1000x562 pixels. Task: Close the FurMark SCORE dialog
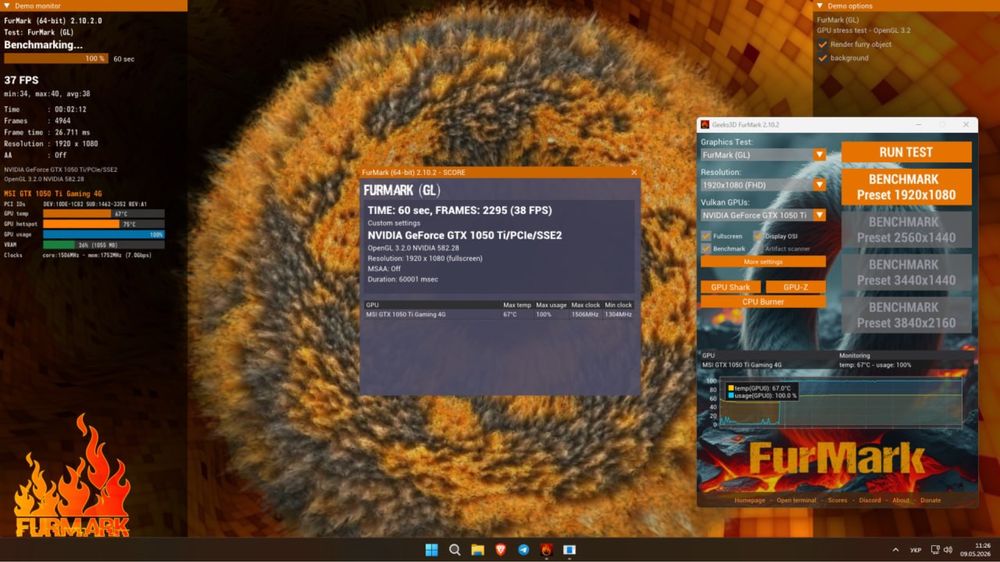point(634,172)
